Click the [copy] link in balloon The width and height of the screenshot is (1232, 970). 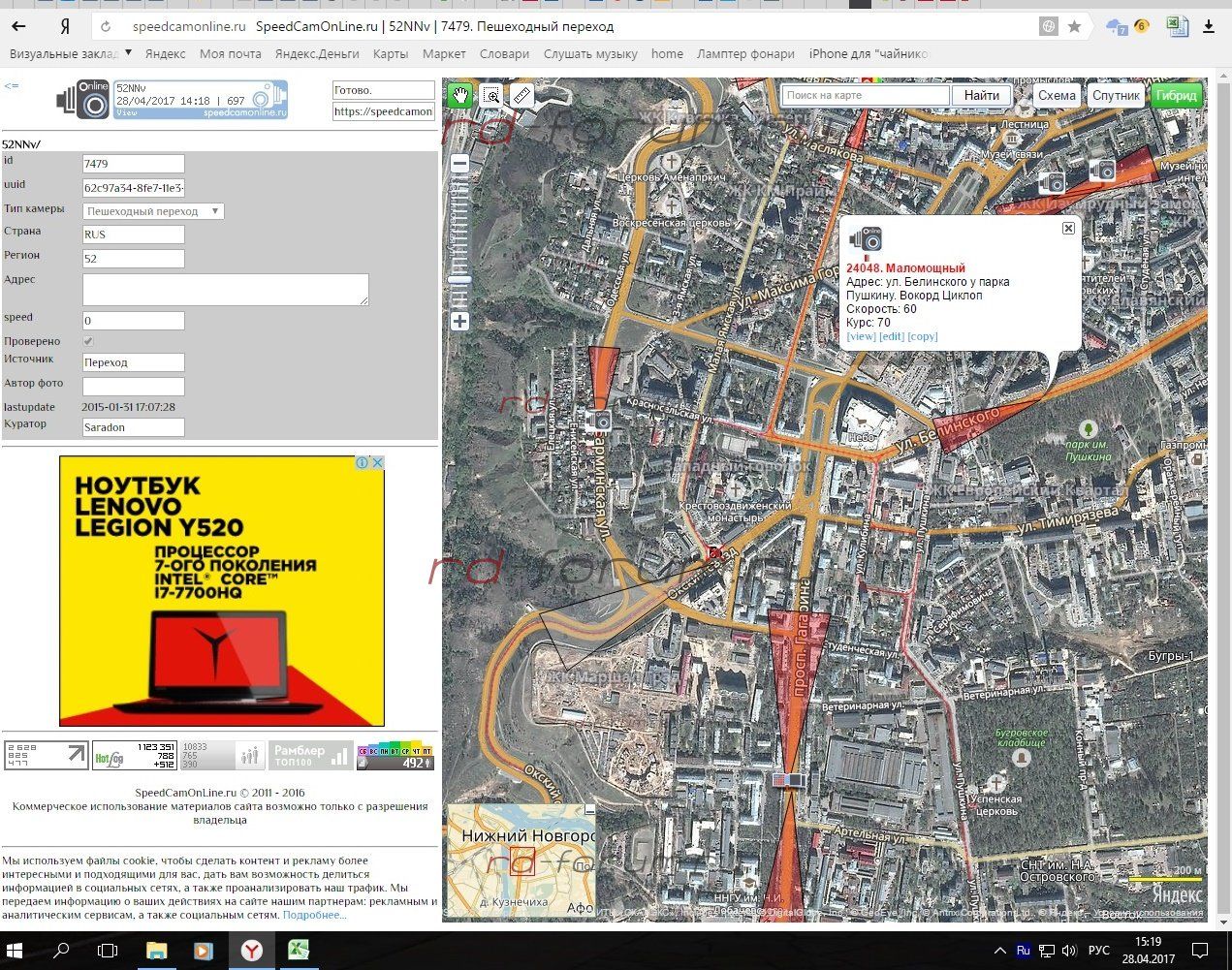[923, 336]
